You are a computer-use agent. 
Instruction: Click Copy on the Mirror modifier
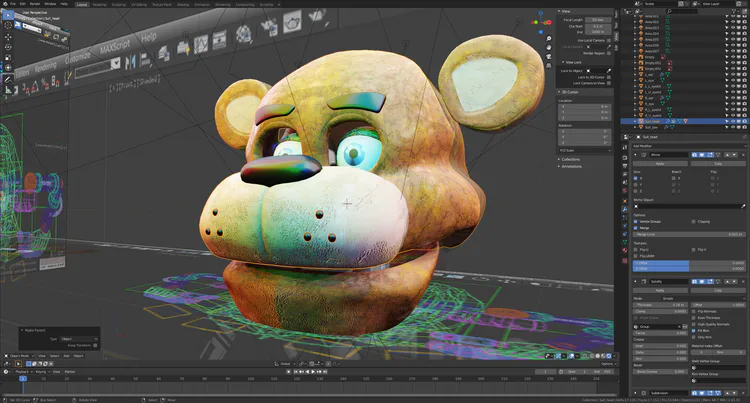click(x=718, y=163)
